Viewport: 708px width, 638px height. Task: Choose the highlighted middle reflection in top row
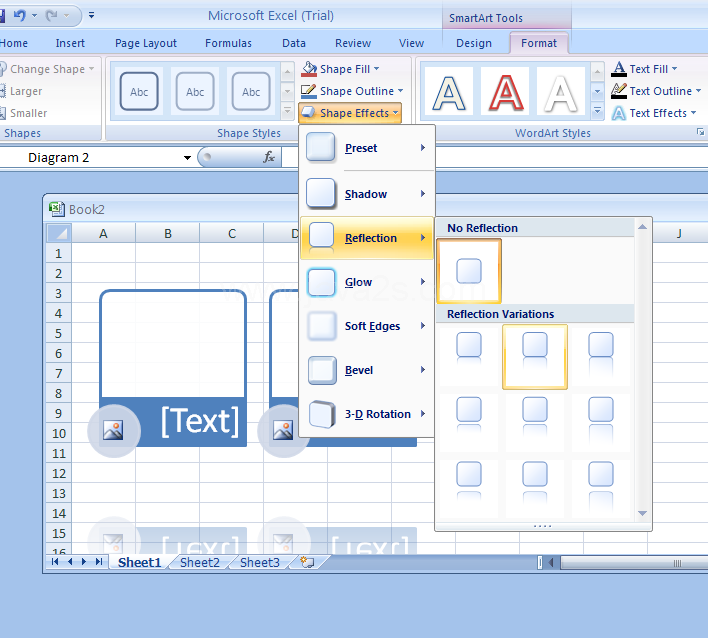click(x=535, y=357)
